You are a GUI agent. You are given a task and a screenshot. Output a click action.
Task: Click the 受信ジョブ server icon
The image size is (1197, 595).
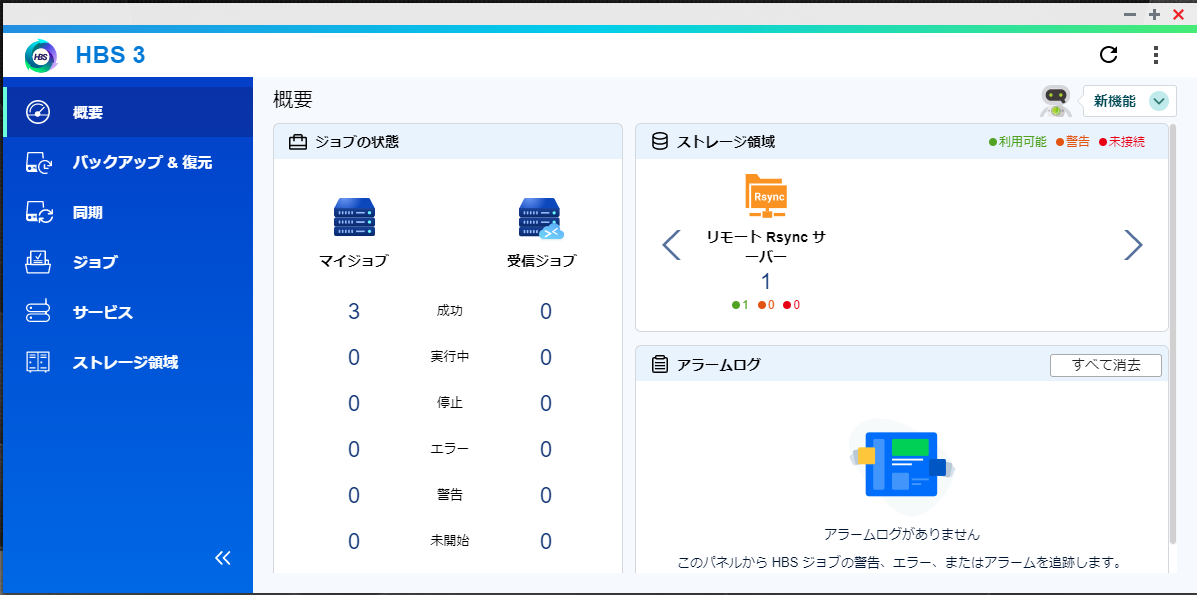click(541, 218)
